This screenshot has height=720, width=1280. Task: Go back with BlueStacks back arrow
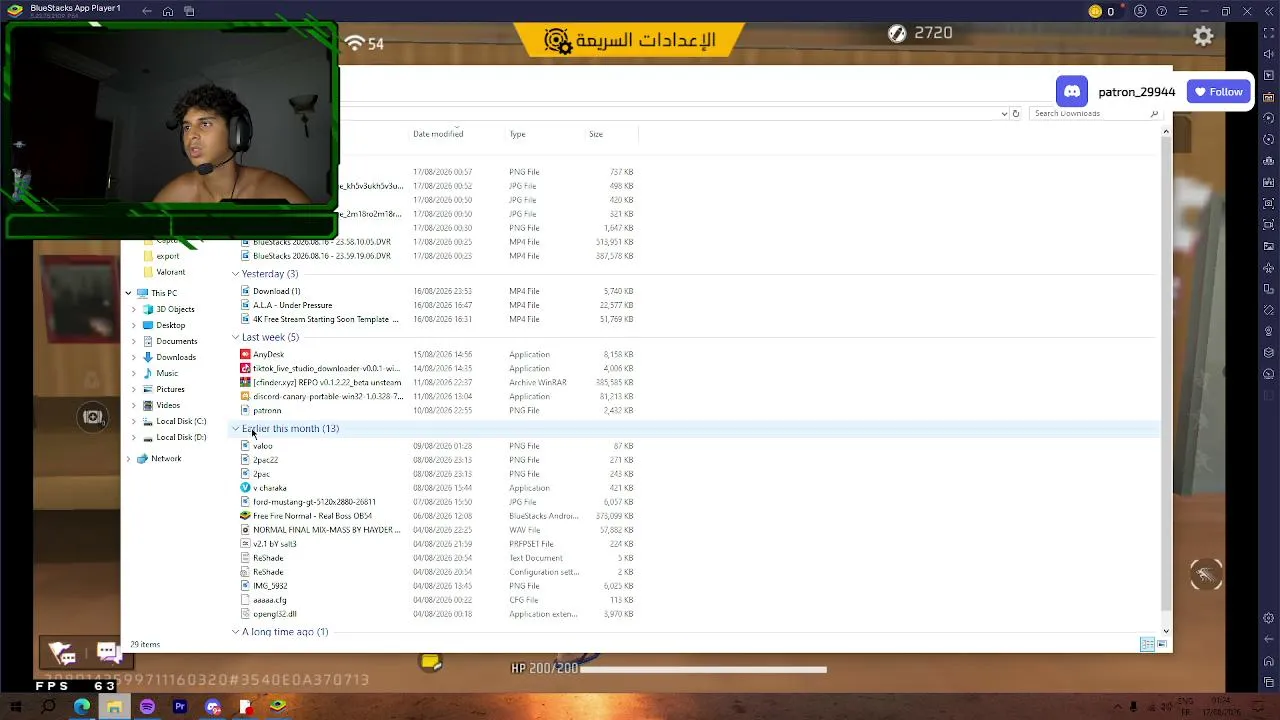(147, 11)
